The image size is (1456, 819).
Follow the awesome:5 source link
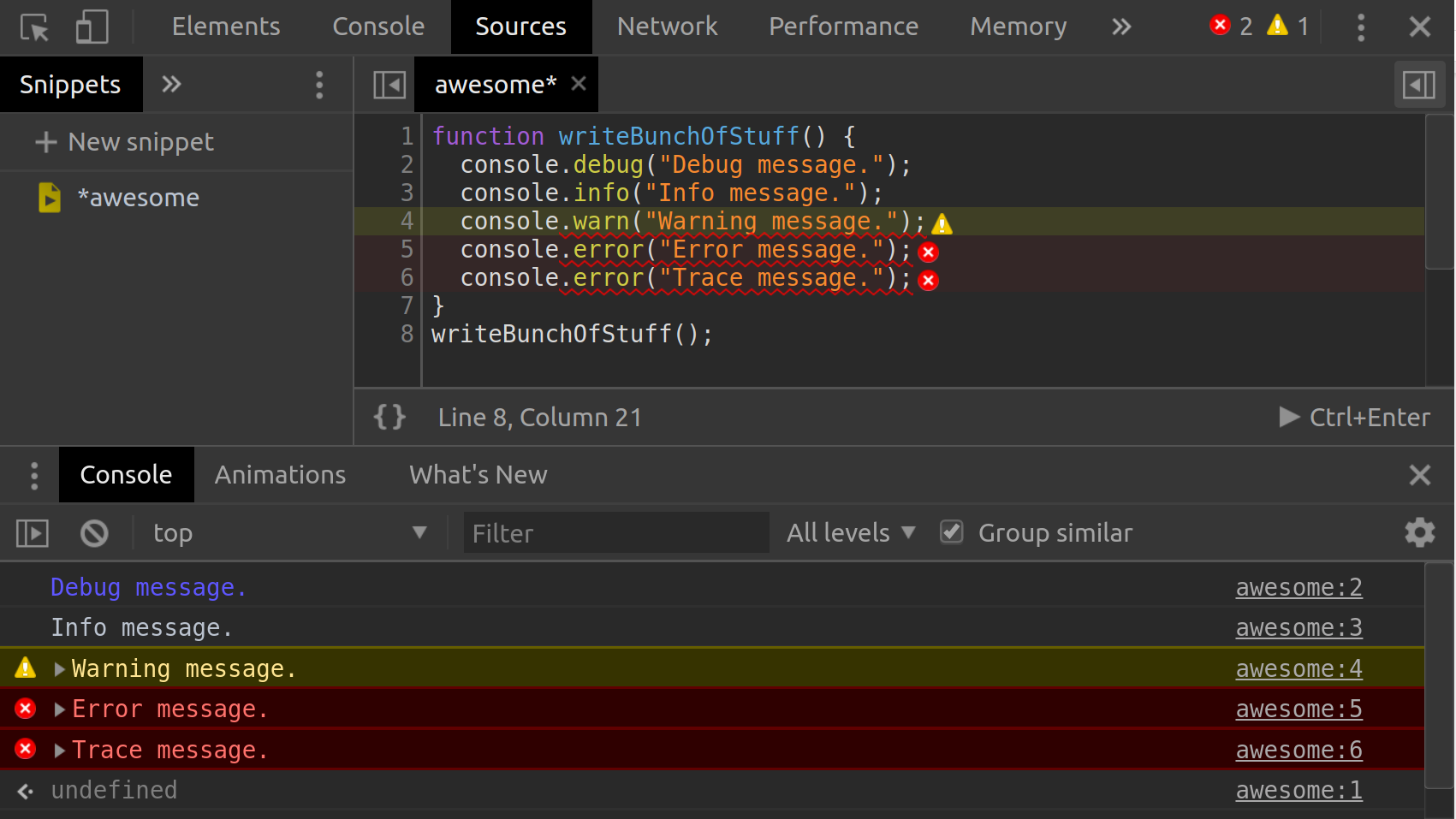(1299, 709)
